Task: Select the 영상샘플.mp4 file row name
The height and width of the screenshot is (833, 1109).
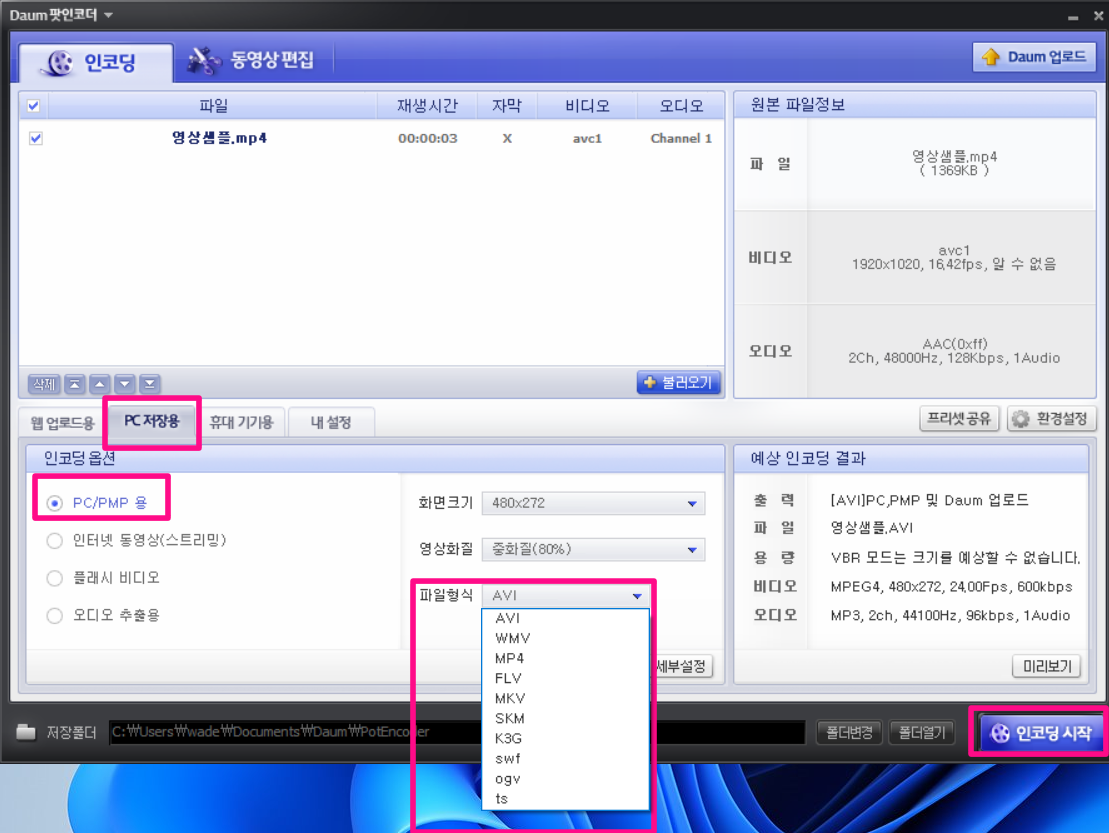Action: pyautogui.click(x=219, y=138)
